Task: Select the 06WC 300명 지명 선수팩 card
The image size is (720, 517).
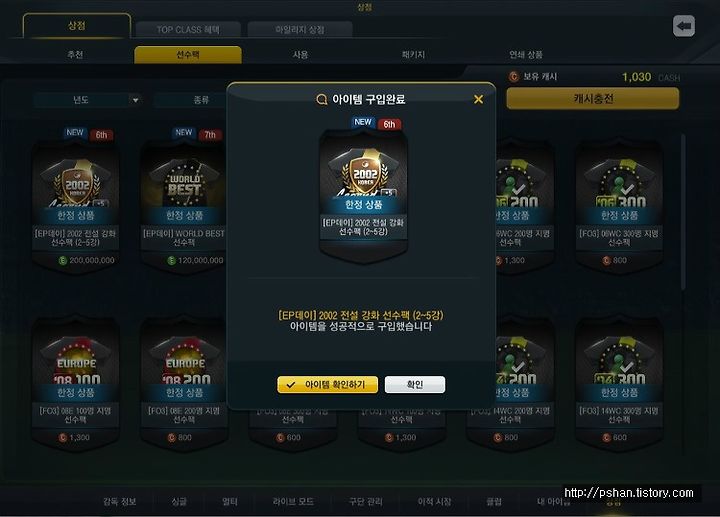Action: coord(619,207)
